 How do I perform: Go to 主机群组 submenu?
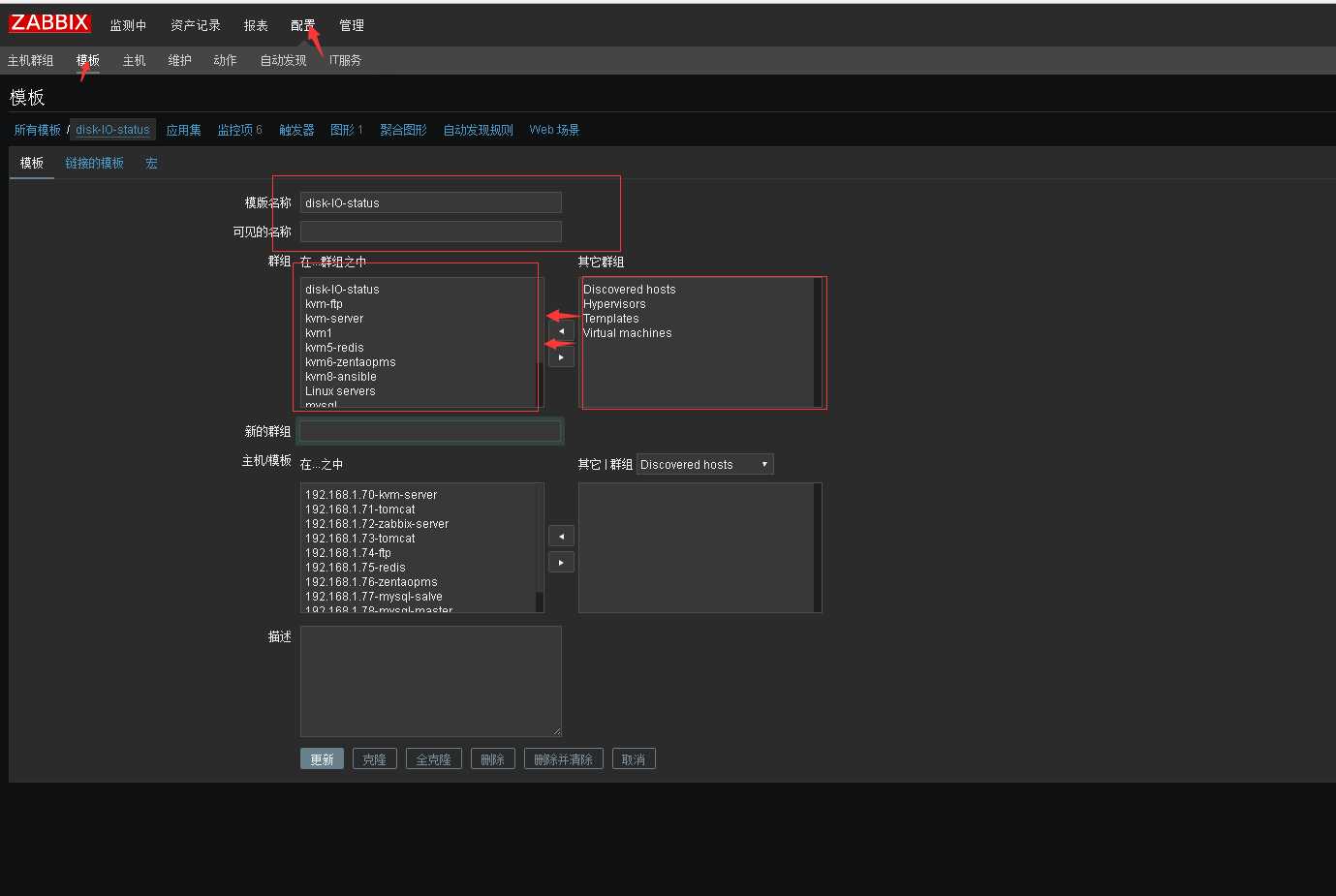[31, 60]
